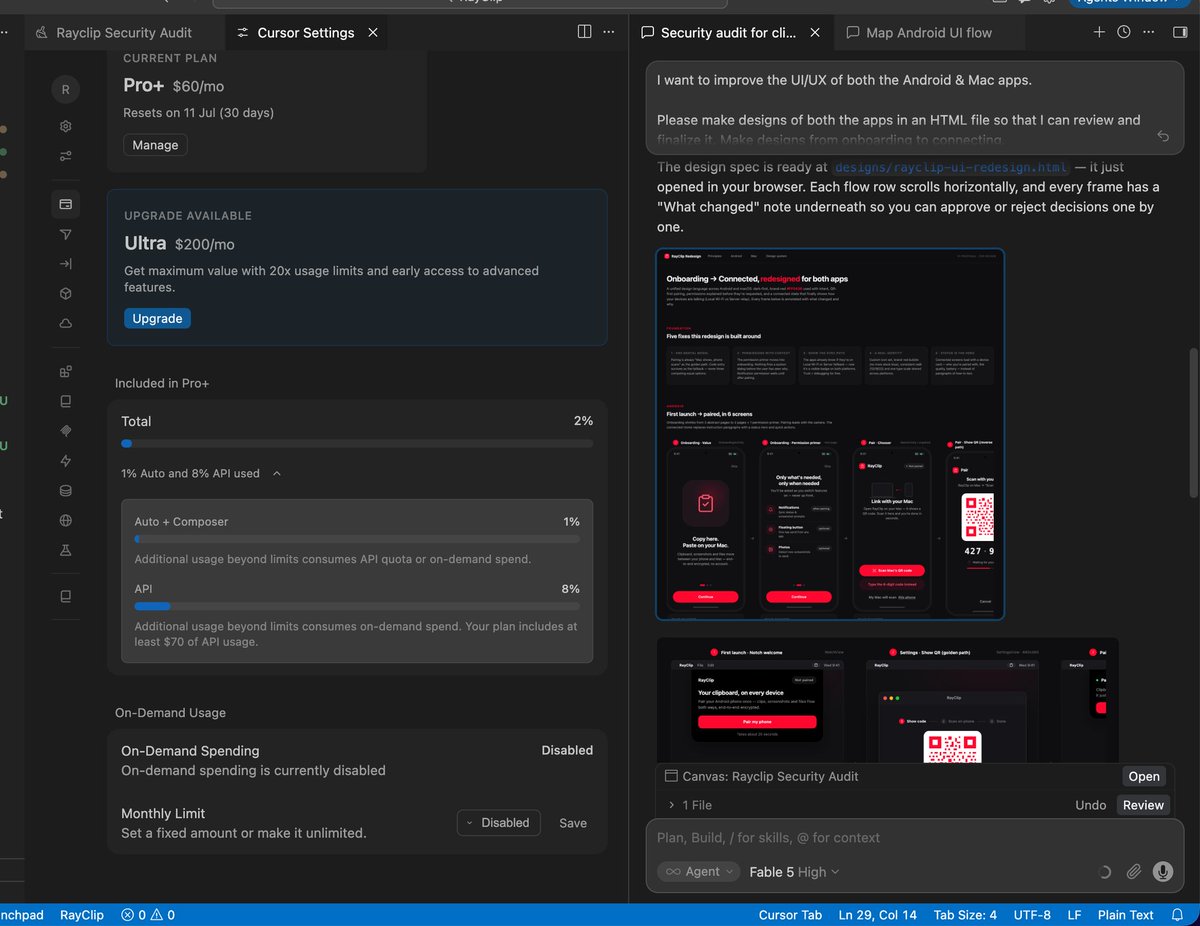Image resolution: width=1200 pixels, height=926 pixels.
Task: Click the Manage plan button
Action: [155, 145]
